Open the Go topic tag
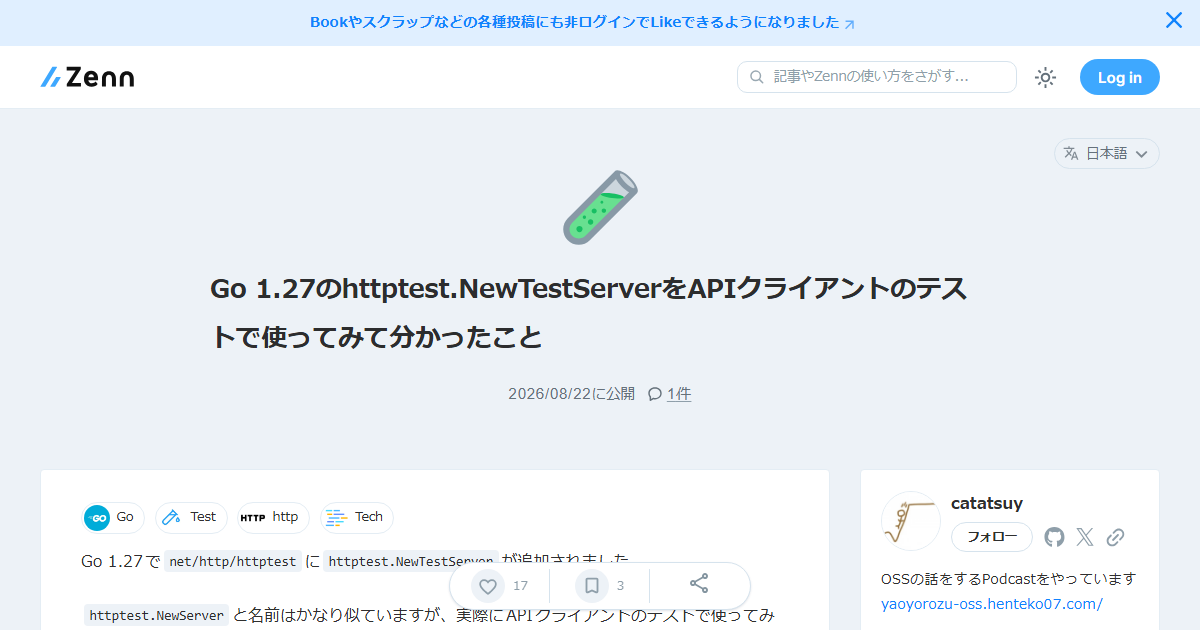This screenshot has height=630, width=1200. tap(113, 517)
